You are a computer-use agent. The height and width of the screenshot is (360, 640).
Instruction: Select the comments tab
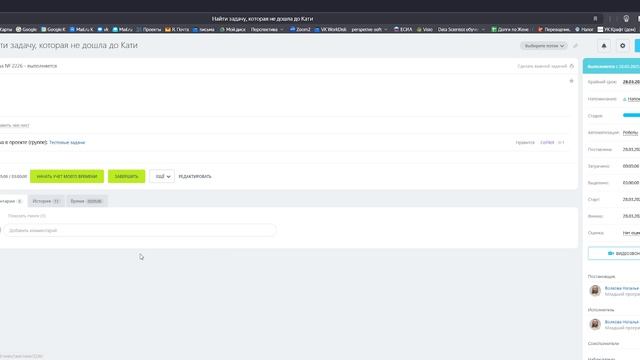point(11,201)
